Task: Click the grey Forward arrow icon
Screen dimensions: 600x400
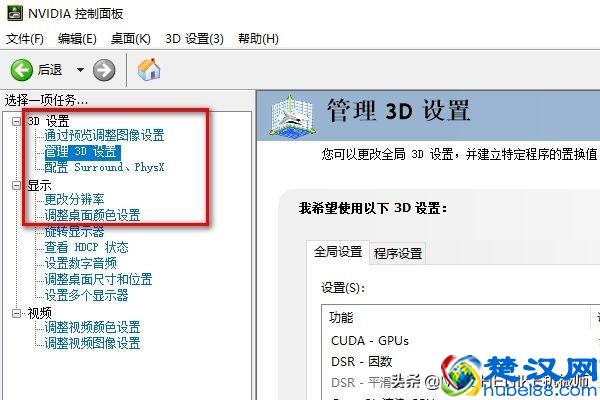Action: coord(104,70)
